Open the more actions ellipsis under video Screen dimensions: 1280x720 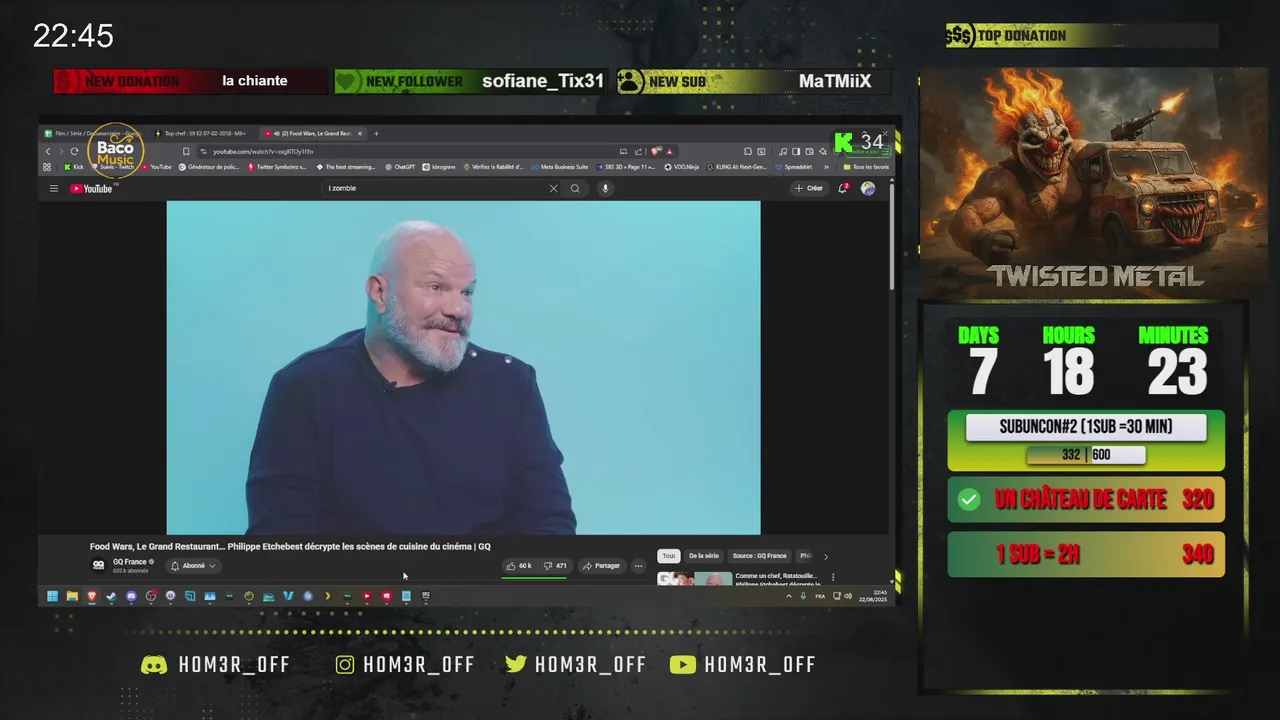click(638, 566)
